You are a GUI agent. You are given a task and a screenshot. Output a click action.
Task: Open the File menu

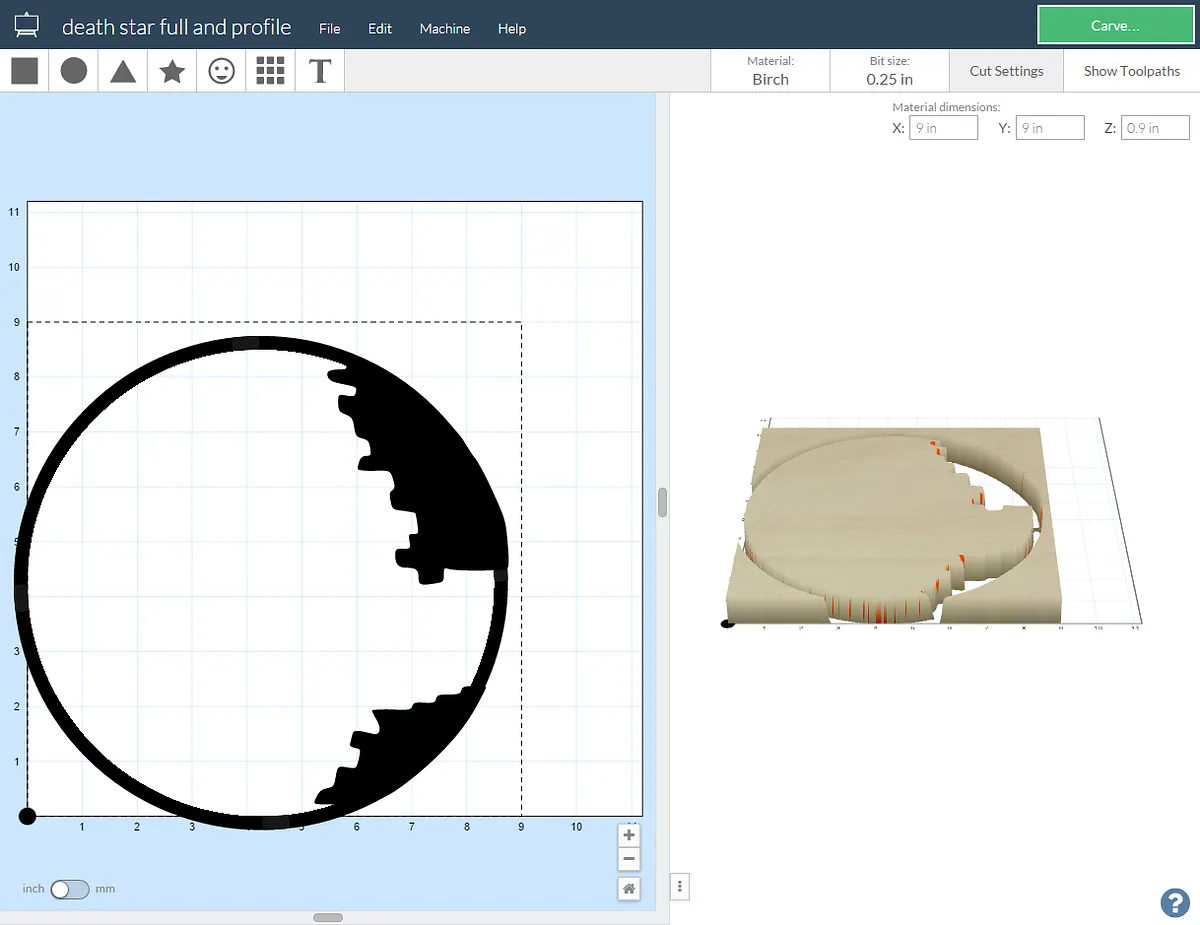[330, 29]
